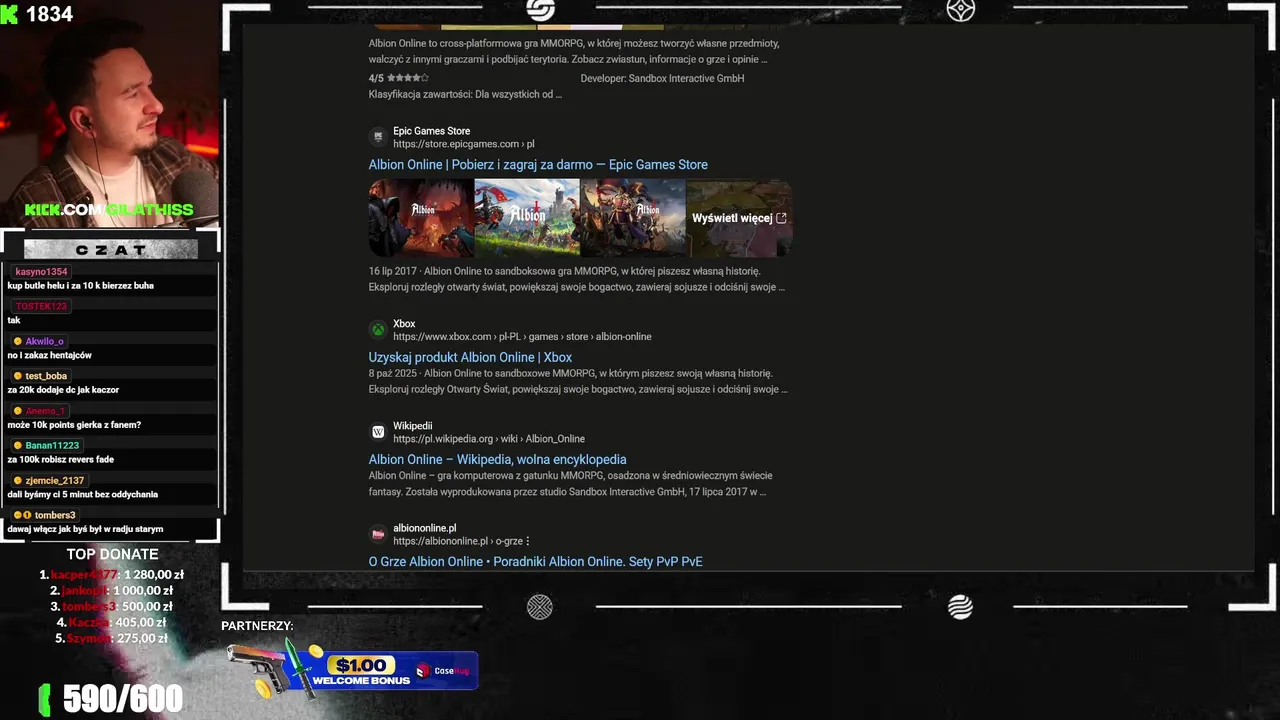Click the CaseHug logo on partner banner

(443, 671)
